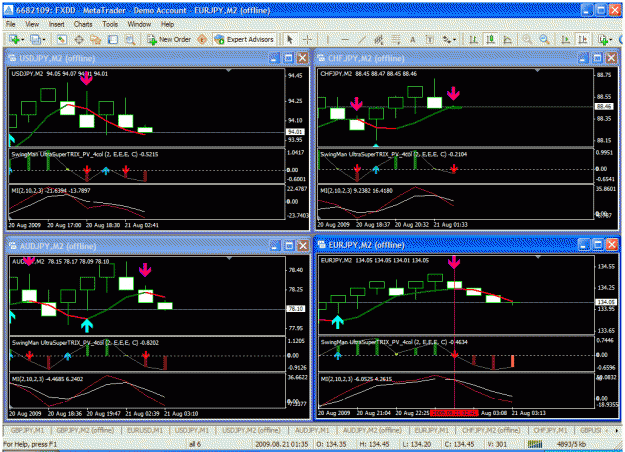Switch to the EURUSD,M1 tab

click(x=145, y=430)
